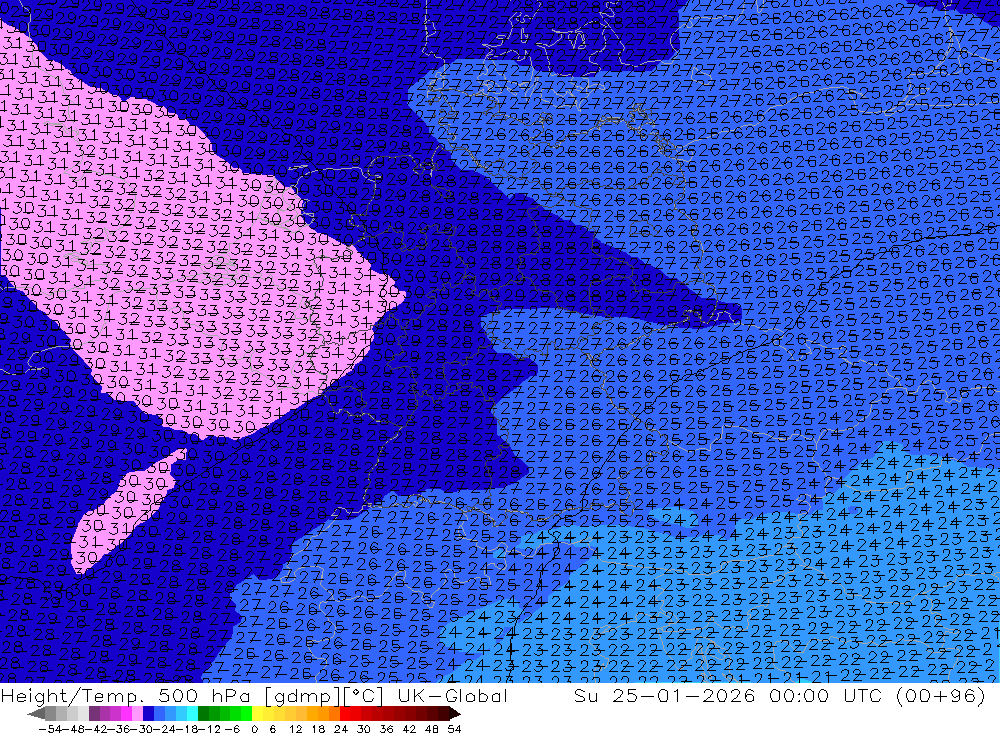This screenshot has height=733, width=1000.
Task: Pick the bright red legend swatch
Action: 345,714
